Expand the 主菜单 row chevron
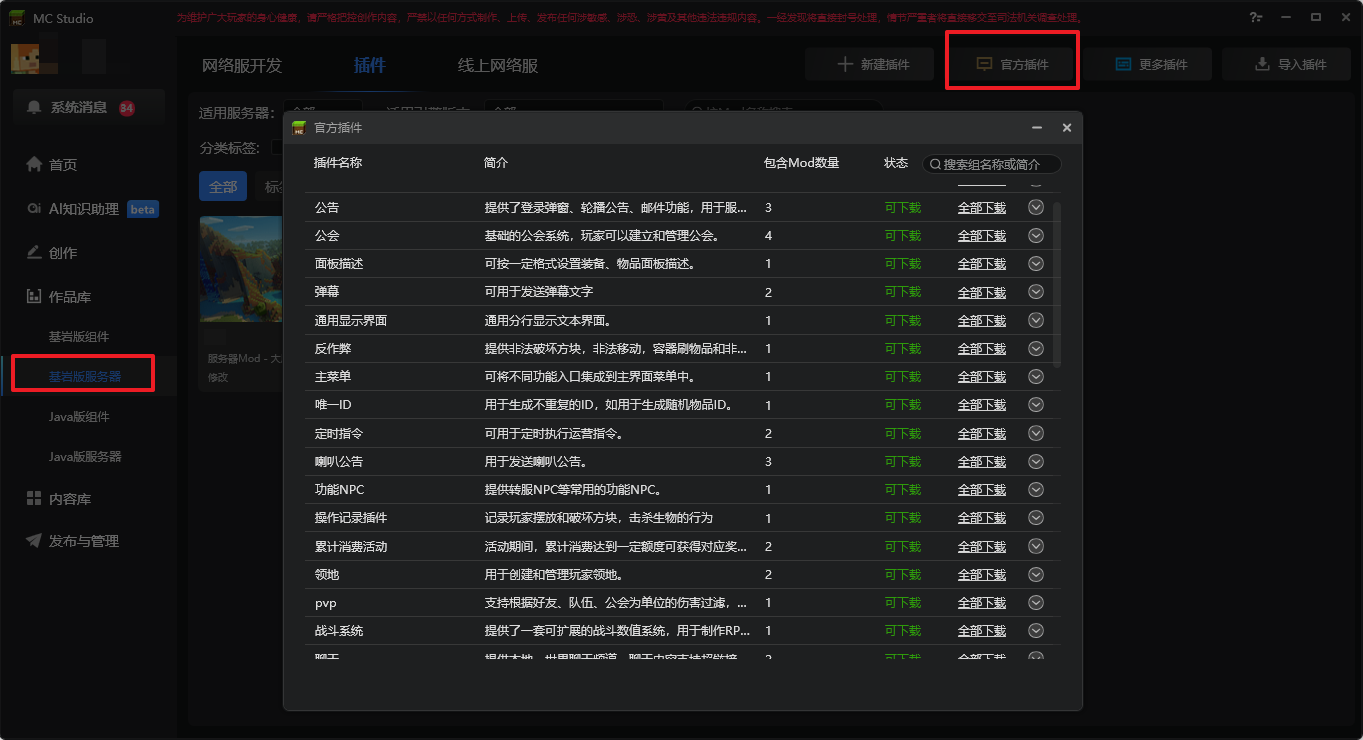The height and width of the screenshot is (740, 1363). click(x=1036, y=376)
